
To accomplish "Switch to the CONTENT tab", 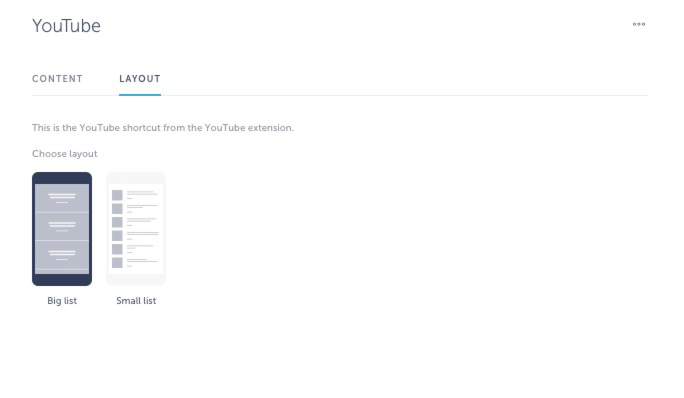I will (57, 79).
